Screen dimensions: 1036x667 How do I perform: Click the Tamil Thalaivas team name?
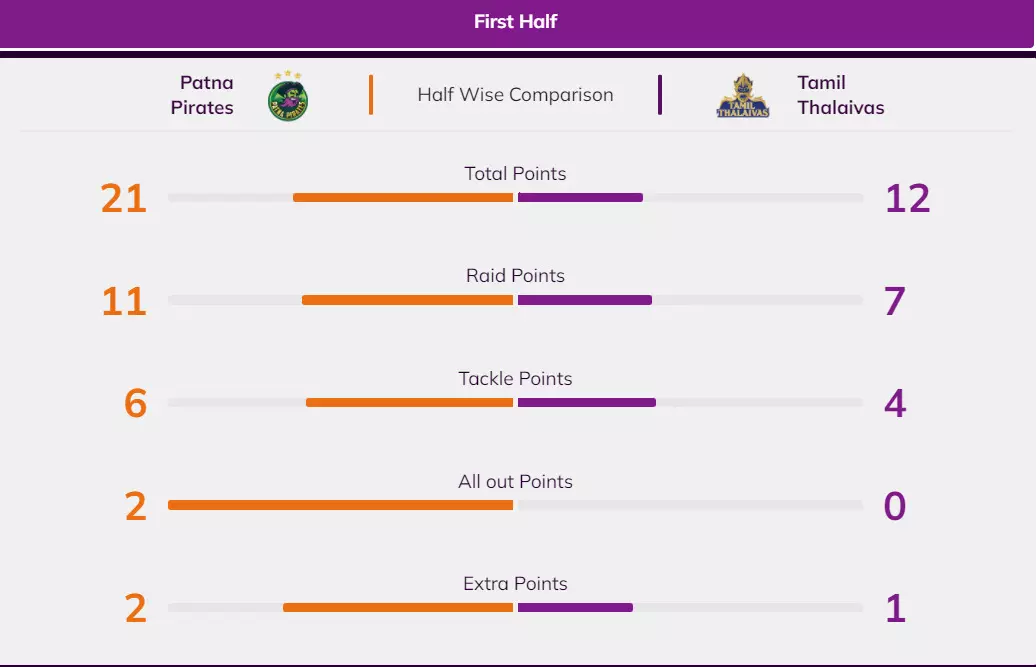click(x=840, y=95)
